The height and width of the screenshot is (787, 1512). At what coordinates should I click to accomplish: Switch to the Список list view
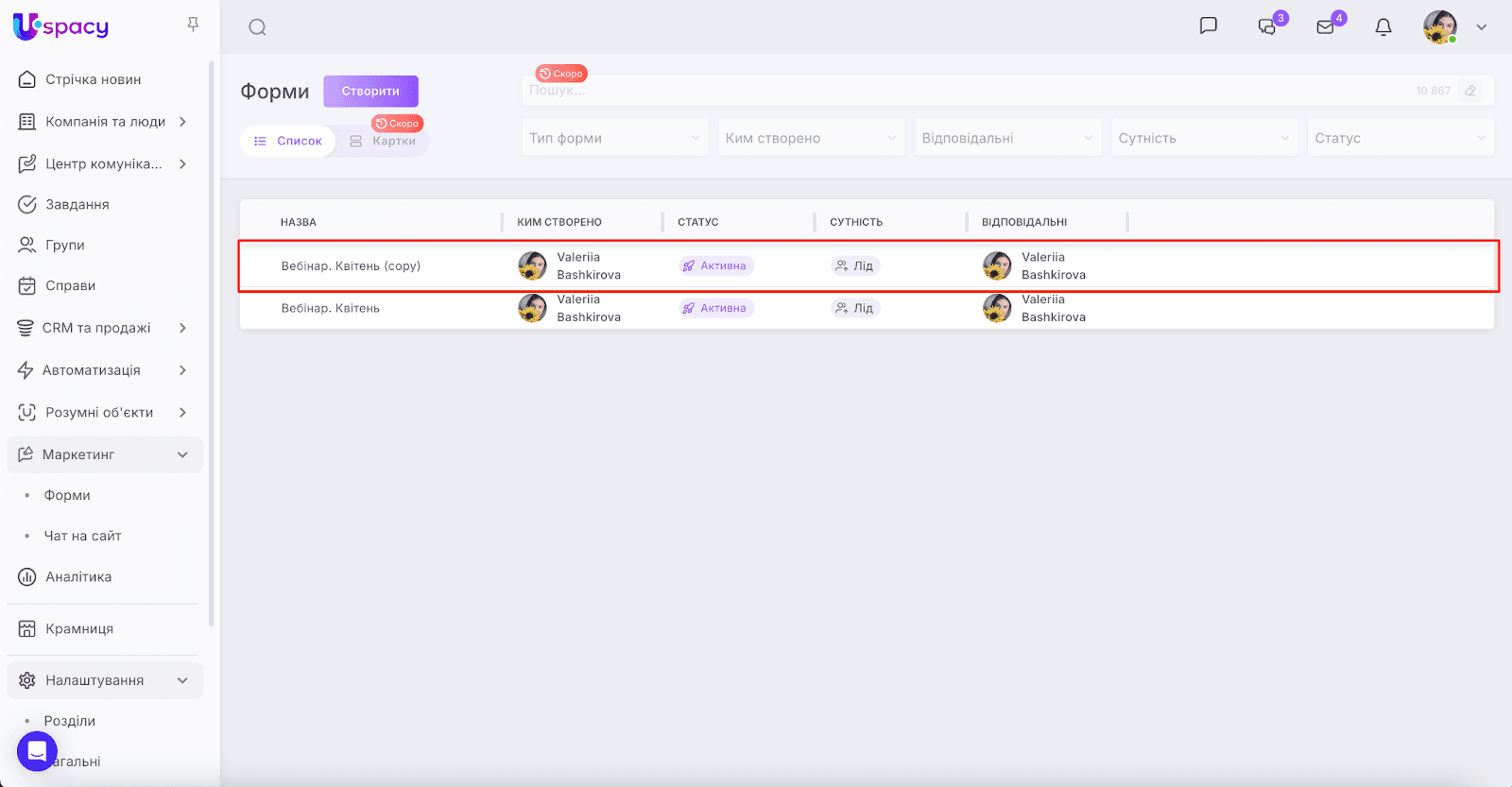coord(288,141)
